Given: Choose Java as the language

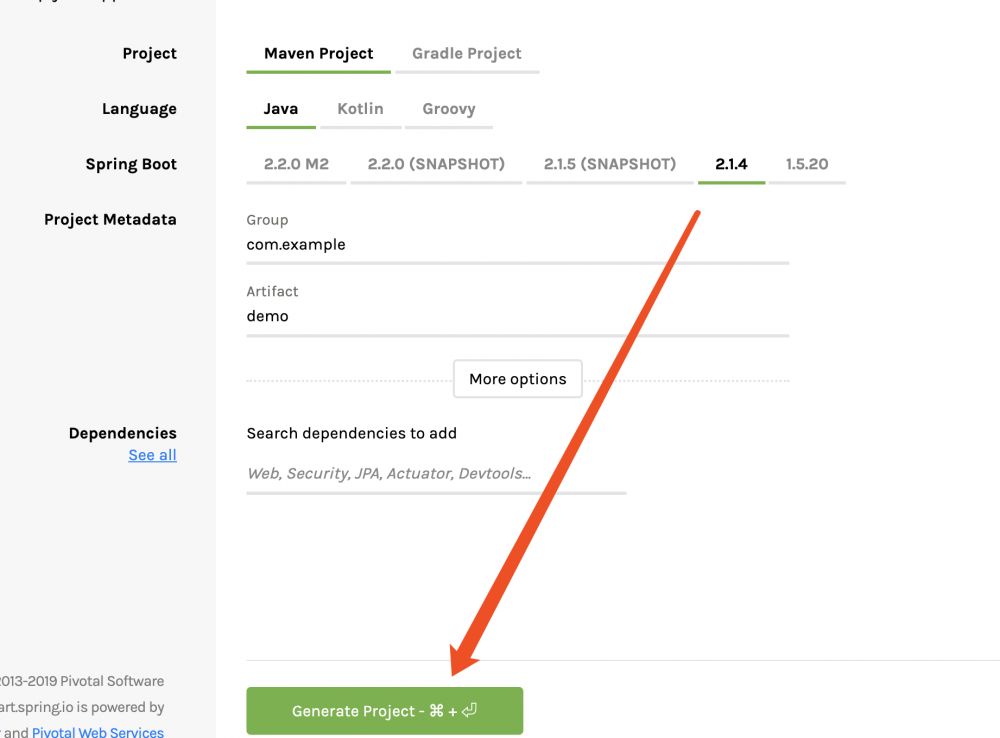Looking at the screenshot, I should tap(281, 109).
